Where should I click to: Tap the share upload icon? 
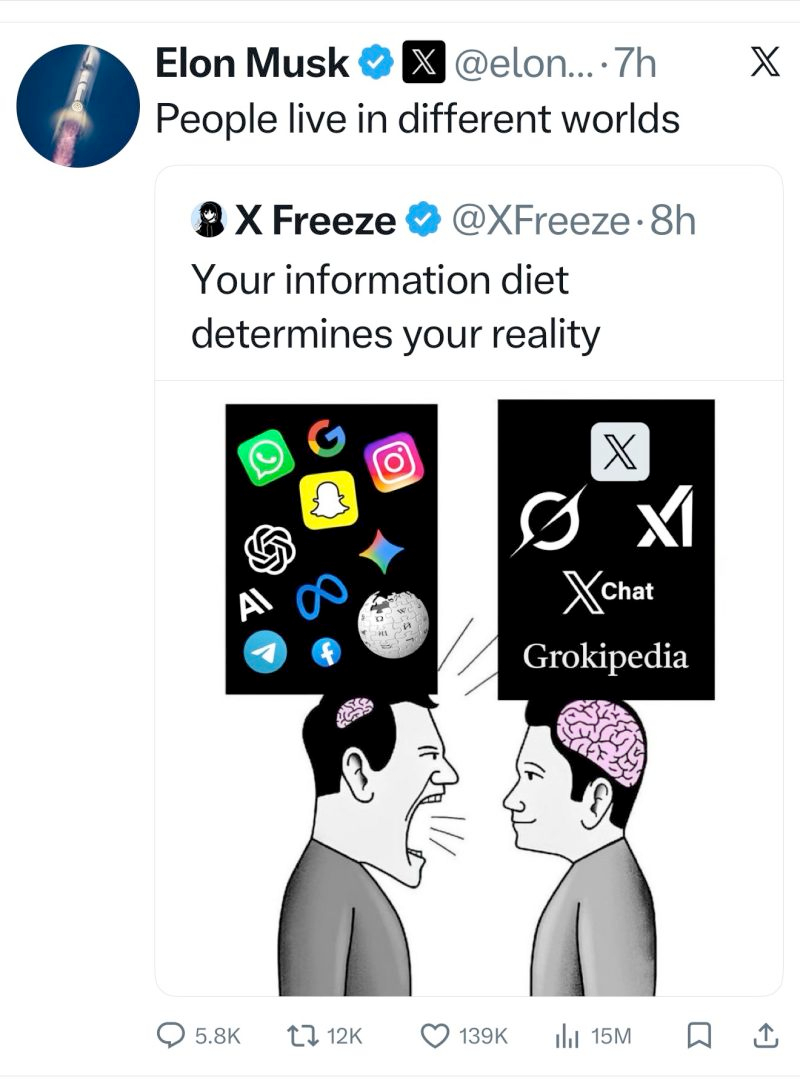coord(763,1036)
